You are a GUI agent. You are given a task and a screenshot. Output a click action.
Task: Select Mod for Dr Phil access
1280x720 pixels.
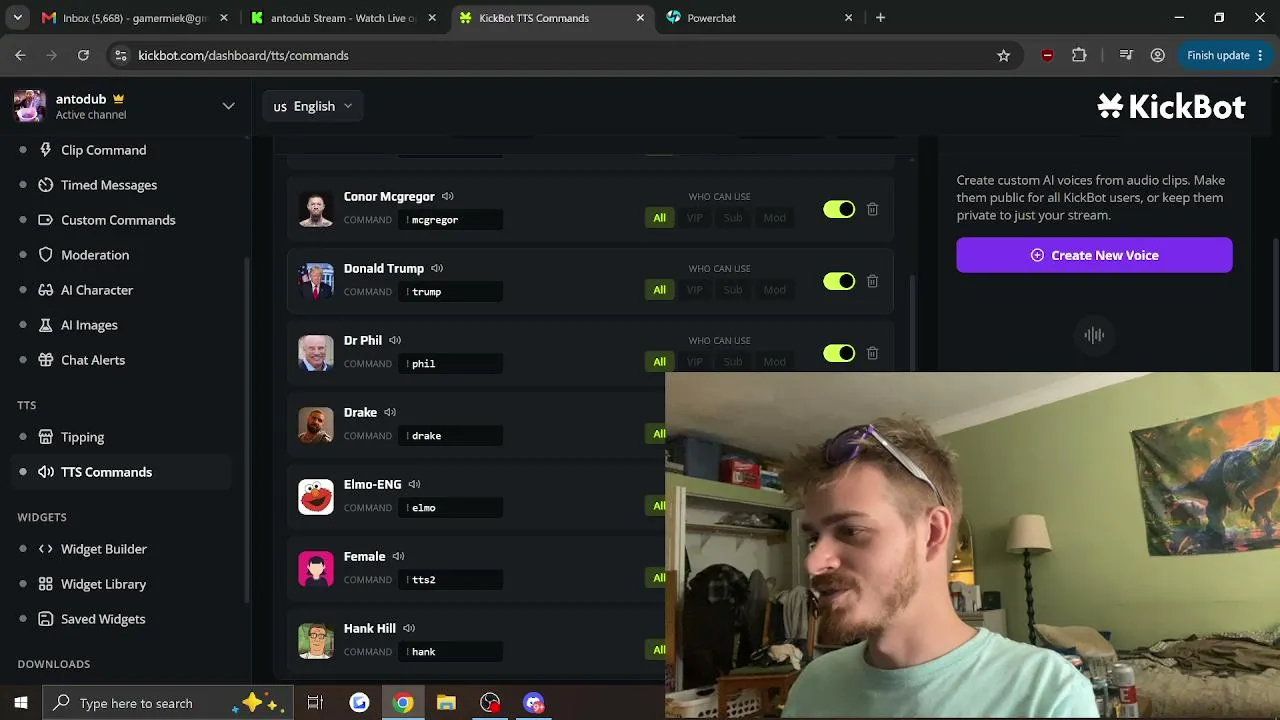[775, 362]
